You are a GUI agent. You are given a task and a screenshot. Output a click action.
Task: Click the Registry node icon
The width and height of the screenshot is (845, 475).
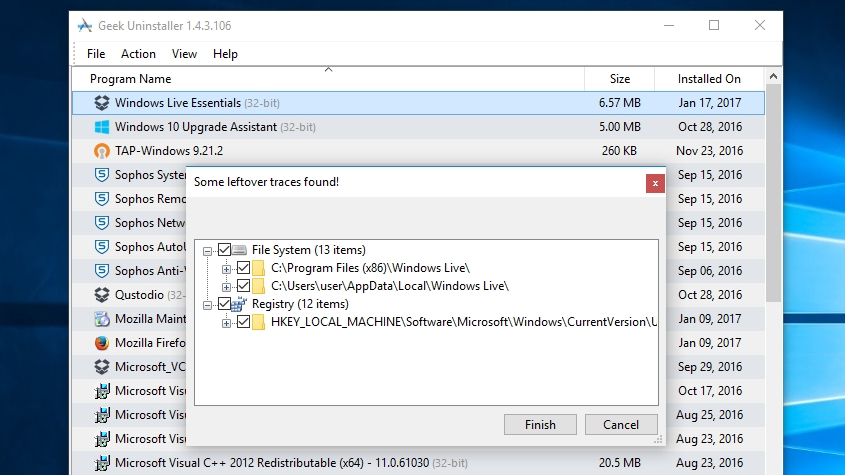click(239, 304)
